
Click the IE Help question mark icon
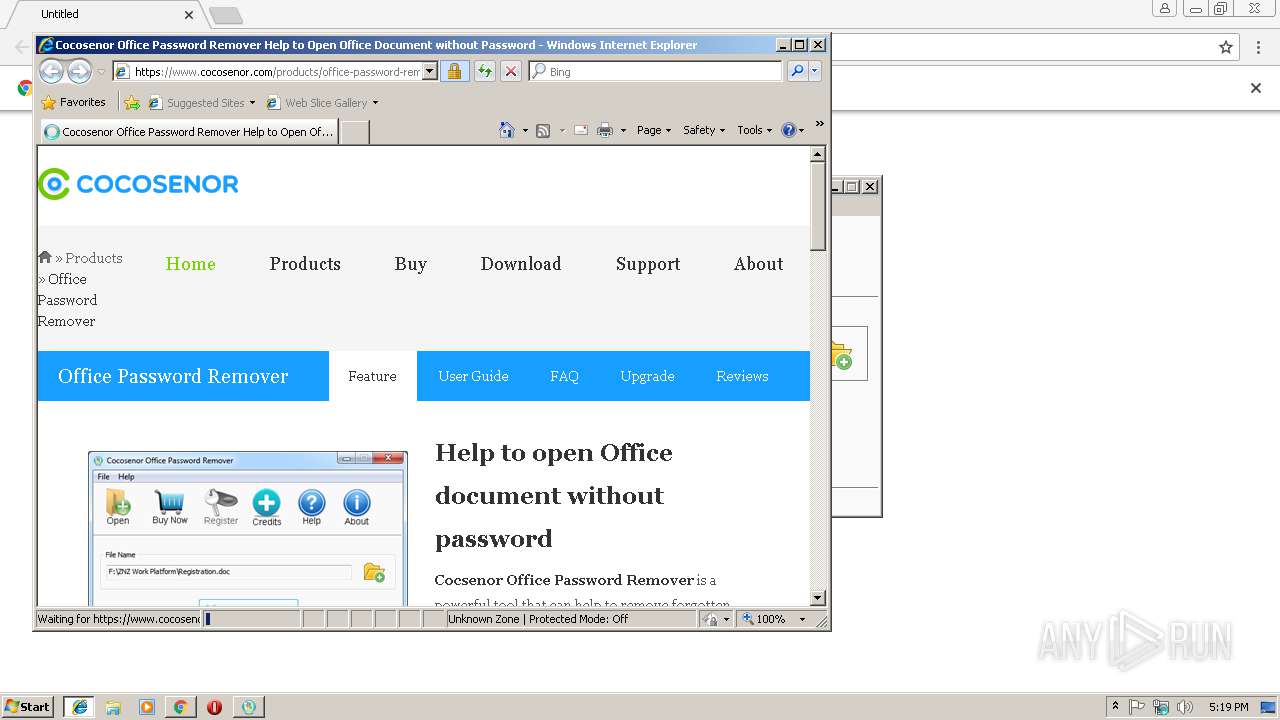click(788, 130)
